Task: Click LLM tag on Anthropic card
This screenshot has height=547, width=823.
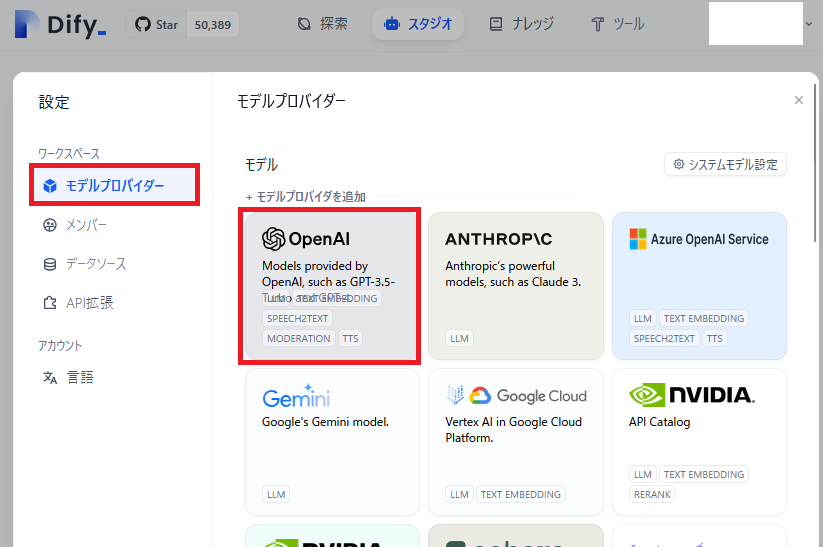Action: pyautogui.click(x=459, y=339)
